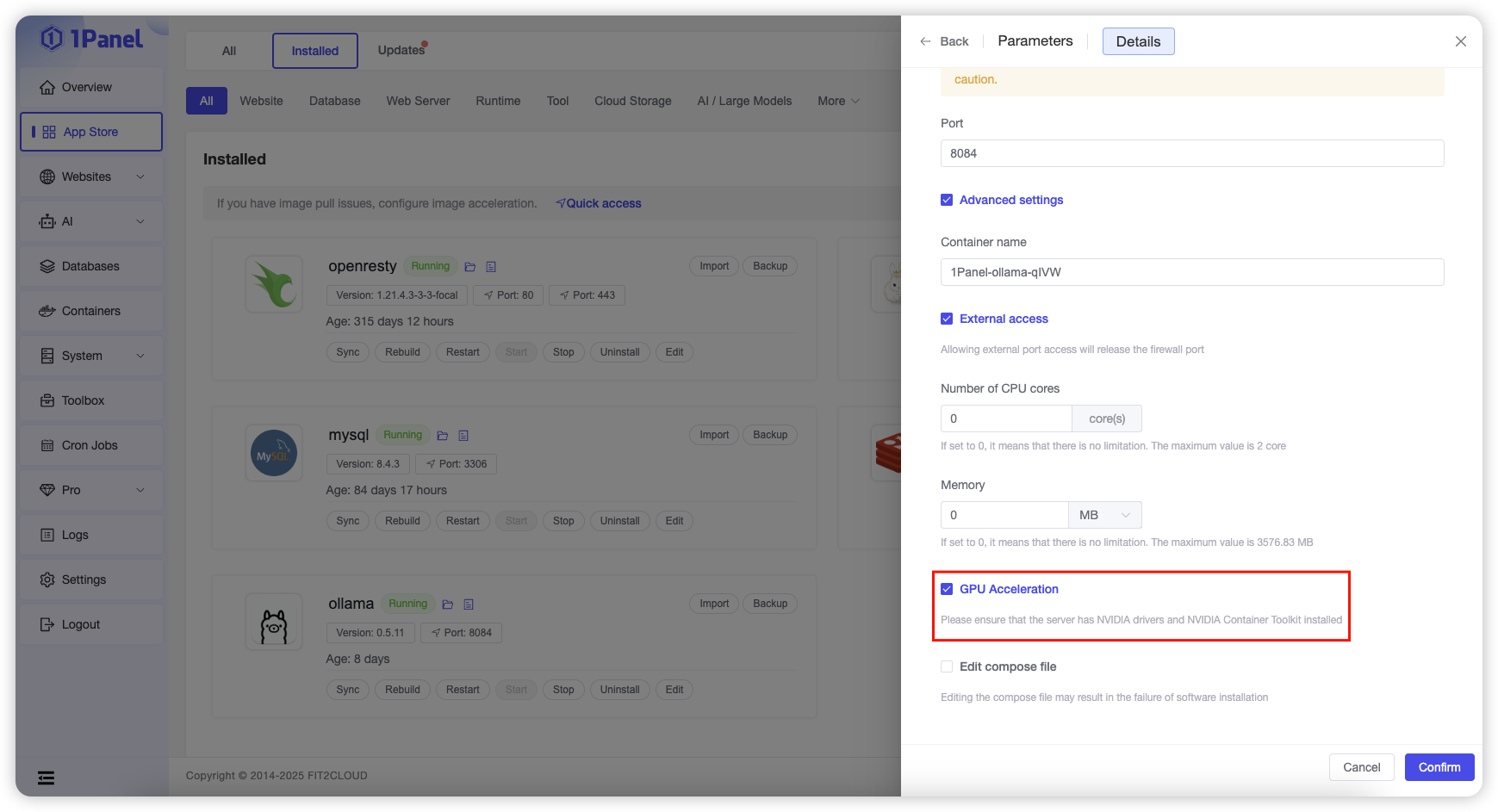Click the Settings gear icon in sidebar
Image resolution: width=1498 pixels, height=812 pixels.
[x=47, y=580]
